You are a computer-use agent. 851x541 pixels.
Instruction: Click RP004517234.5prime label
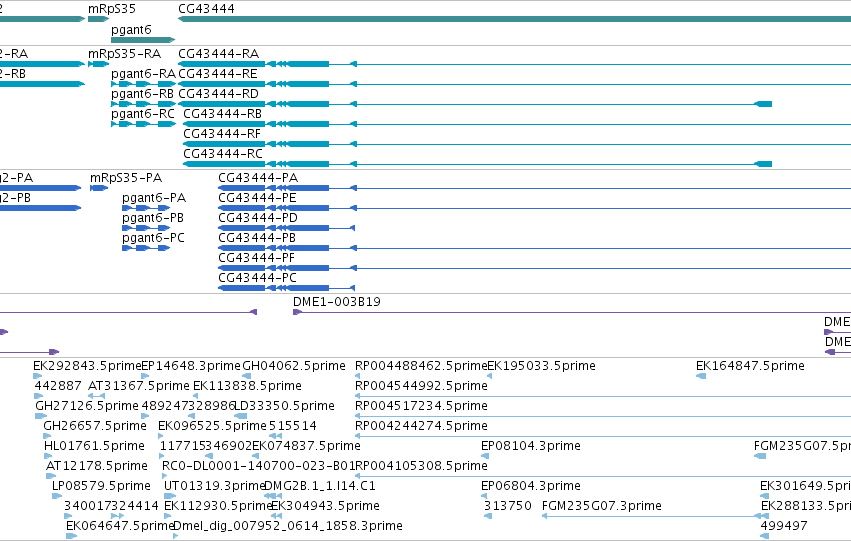coord(421,406)
